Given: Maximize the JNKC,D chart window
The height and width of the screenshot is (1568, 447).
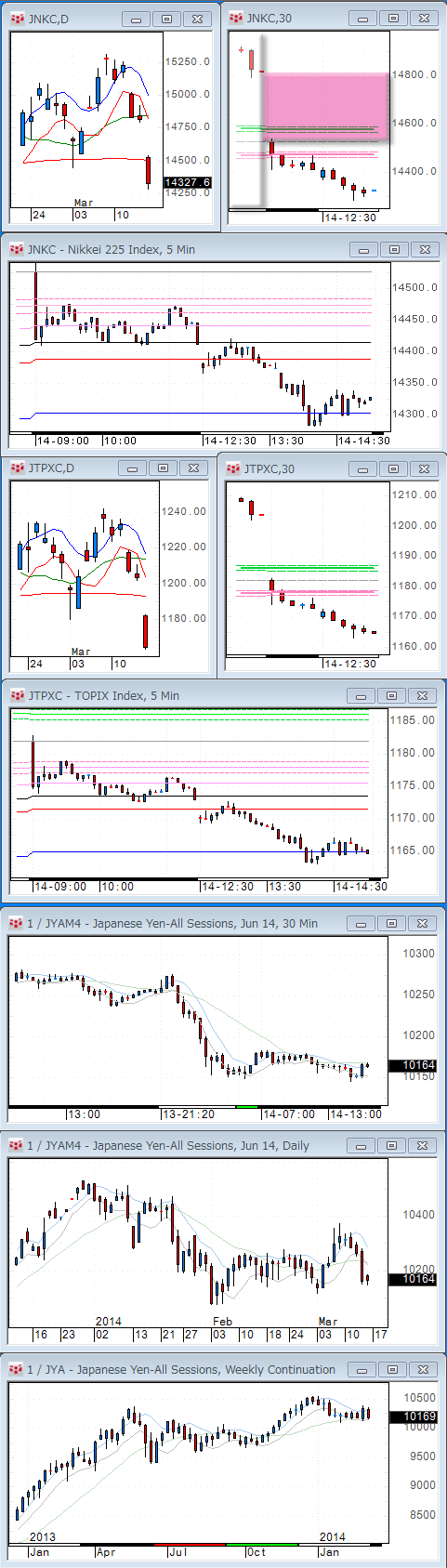Looking at the screenshot, I should click(166, 19).
